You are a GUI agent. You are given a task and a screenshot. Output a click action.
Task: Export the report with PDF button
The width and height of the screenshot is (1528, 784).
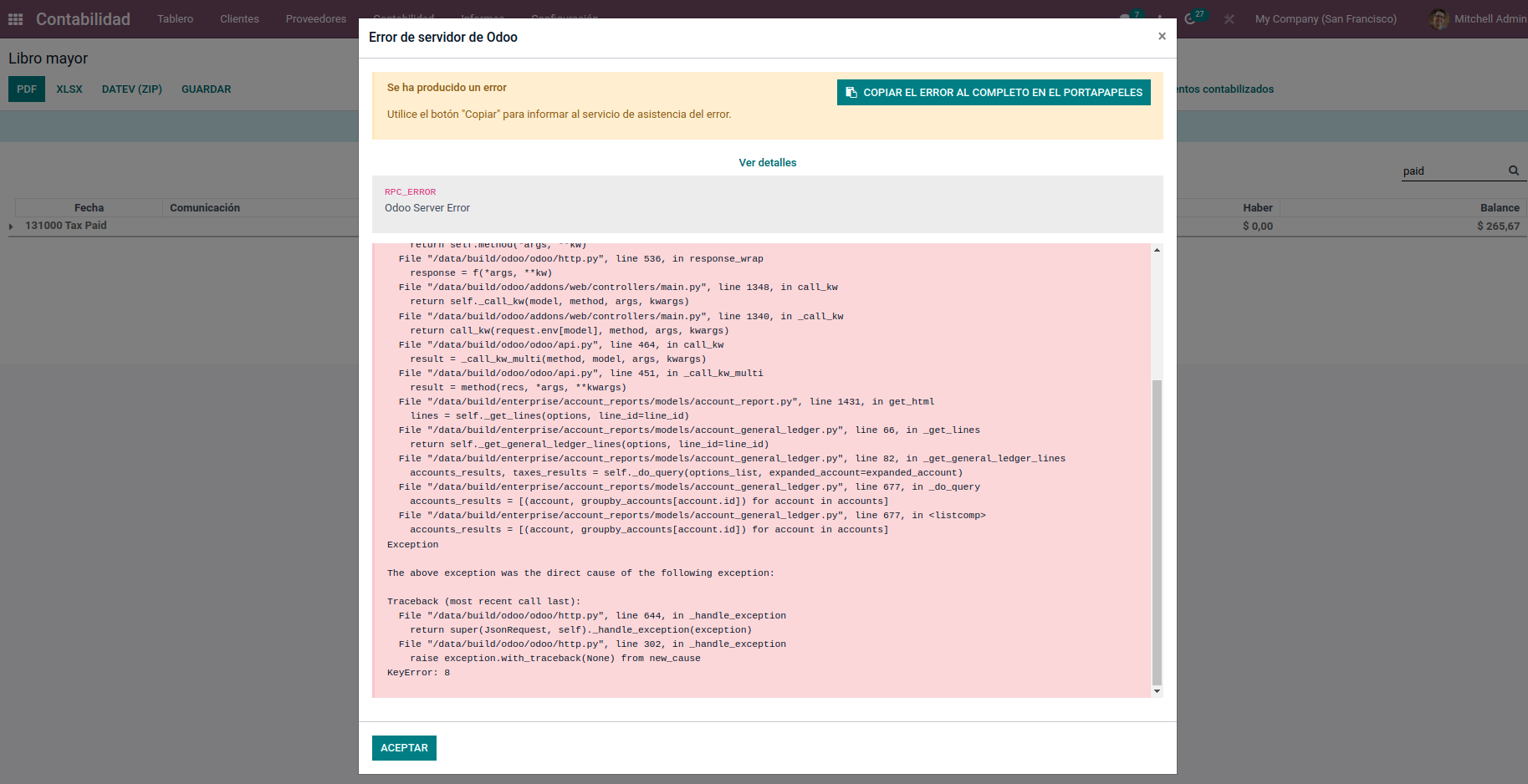(27, 89)
